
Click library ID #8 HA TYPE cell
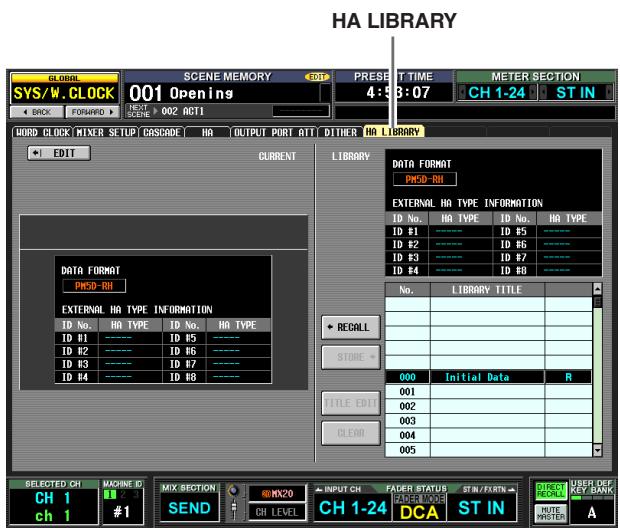tap(568, 270)
